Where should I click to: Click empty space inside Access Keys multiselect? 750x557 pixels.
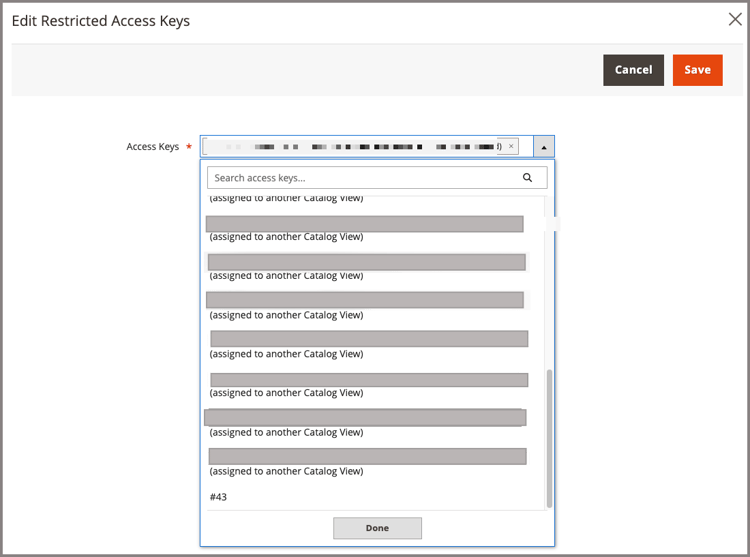point(526,146)
